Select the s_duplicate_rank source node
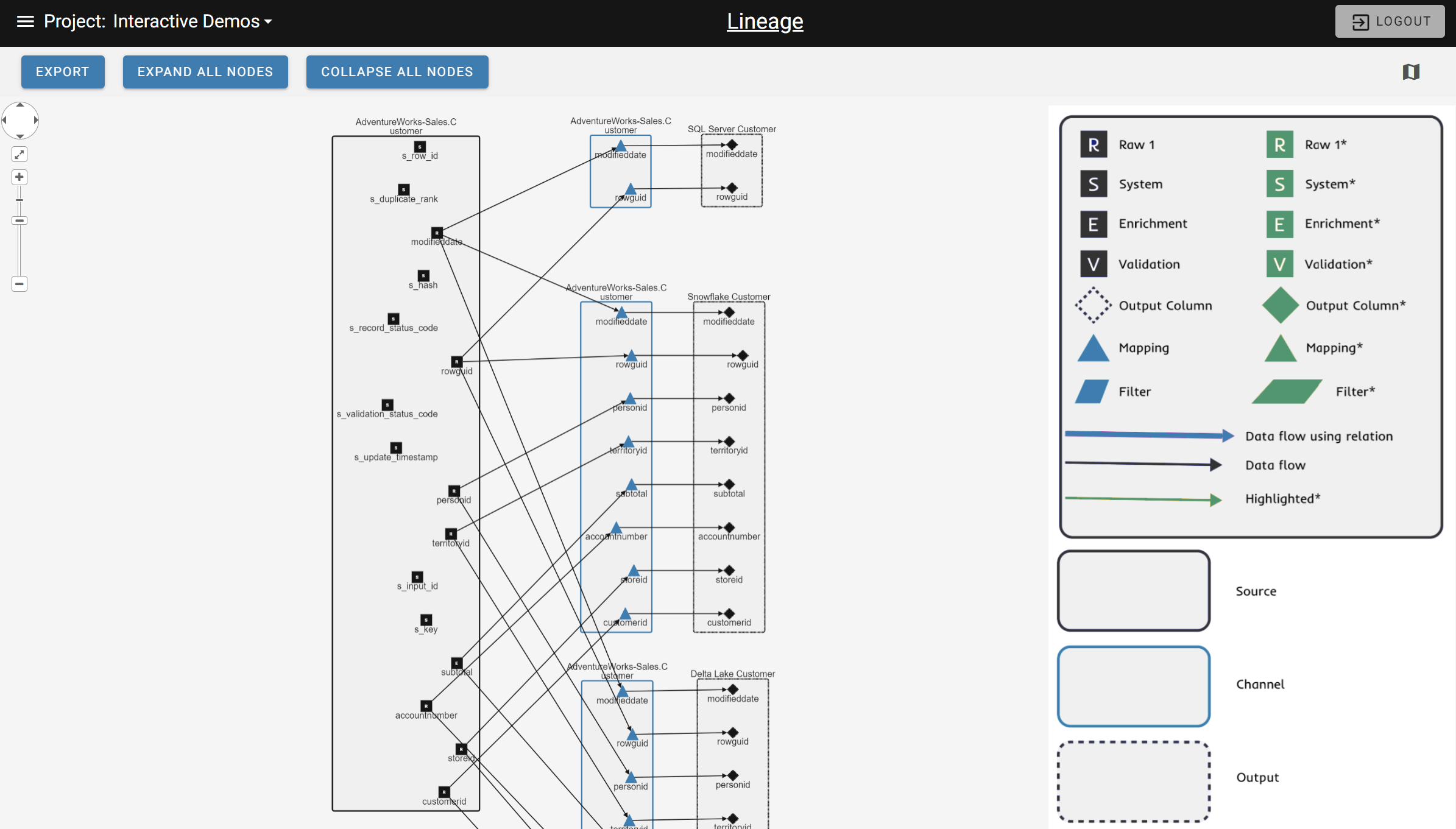The width and height of the screenshot is (1456, 829). point(403,190)
